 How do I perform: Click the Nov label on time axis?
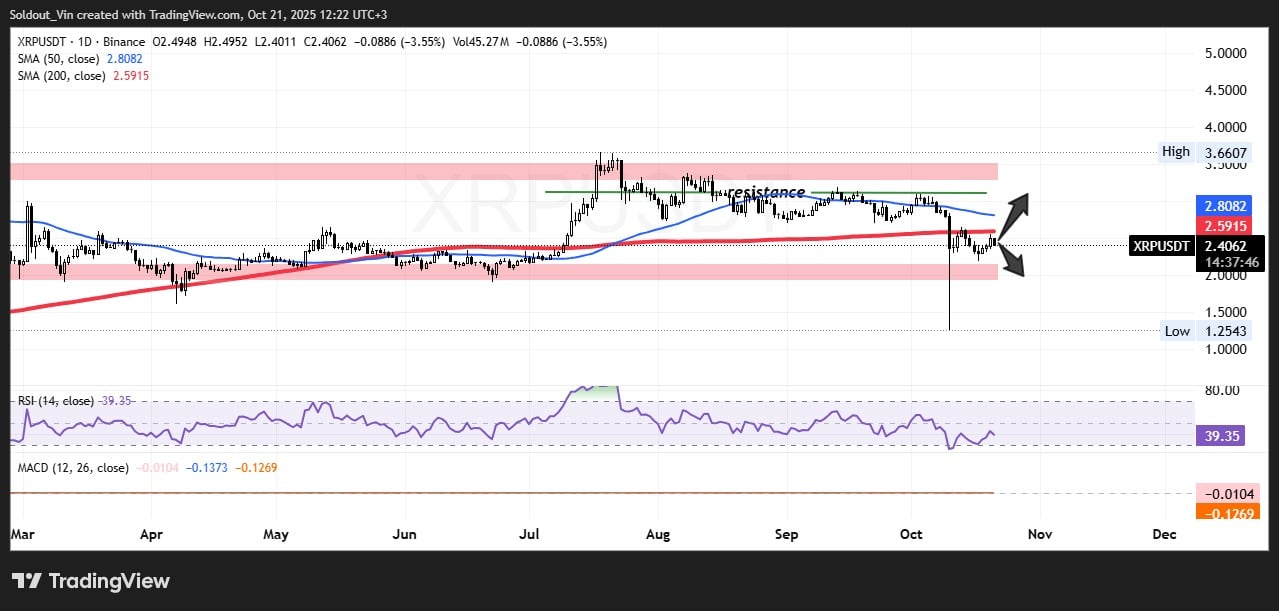pos(1041,535)
